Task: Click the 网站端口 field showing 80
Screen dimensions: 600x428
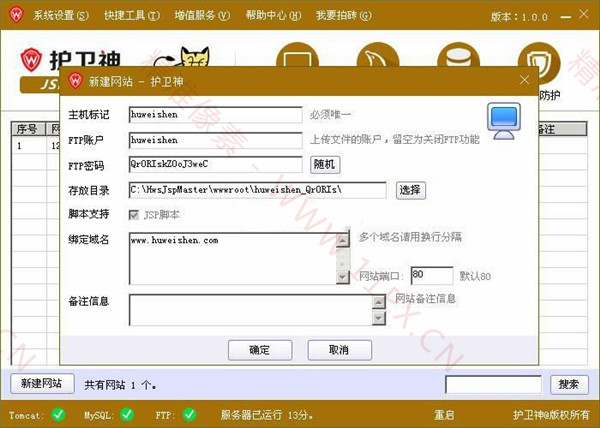Action: click(x=432, y=275)
